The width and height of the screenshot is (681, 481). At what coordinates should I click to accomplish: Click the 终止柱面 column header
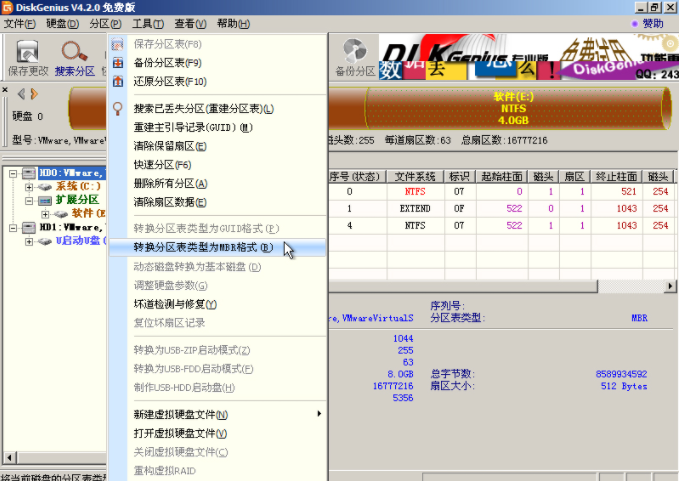pyautogui.click(x=616, y=176)
